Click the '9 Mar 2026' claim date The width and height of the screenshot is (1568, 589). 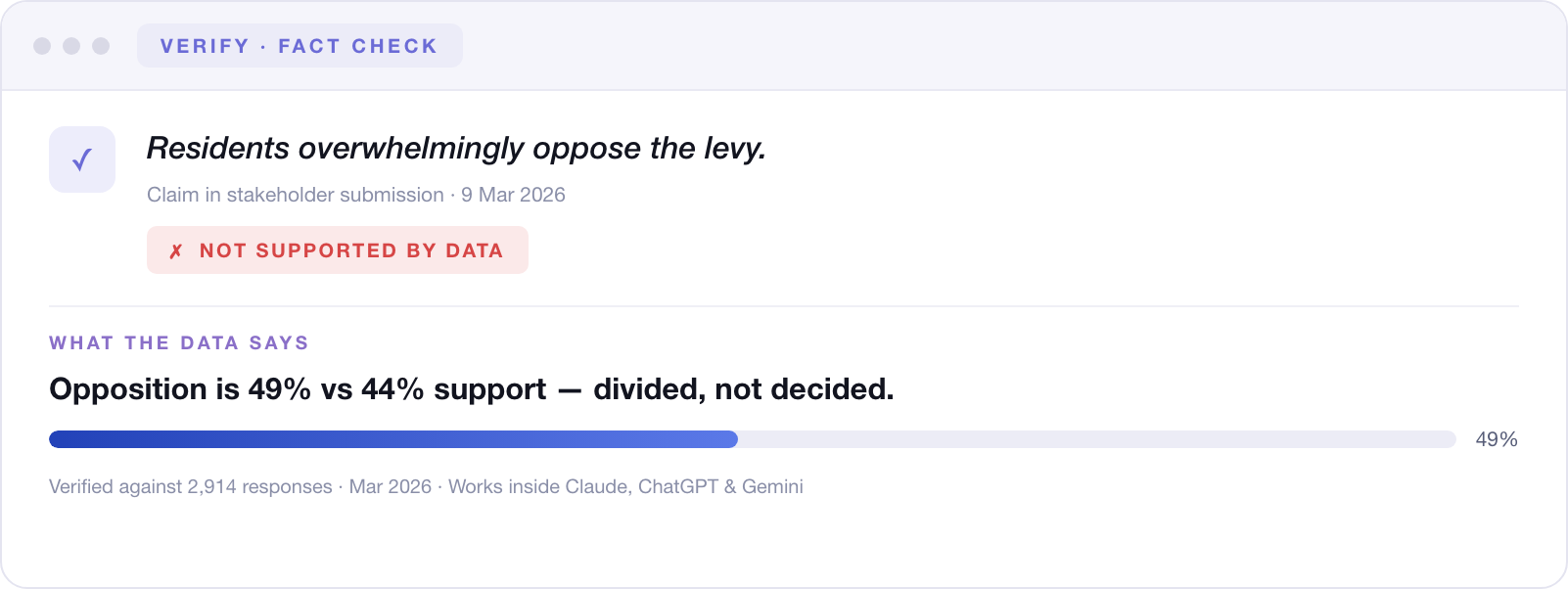[514, 195]
